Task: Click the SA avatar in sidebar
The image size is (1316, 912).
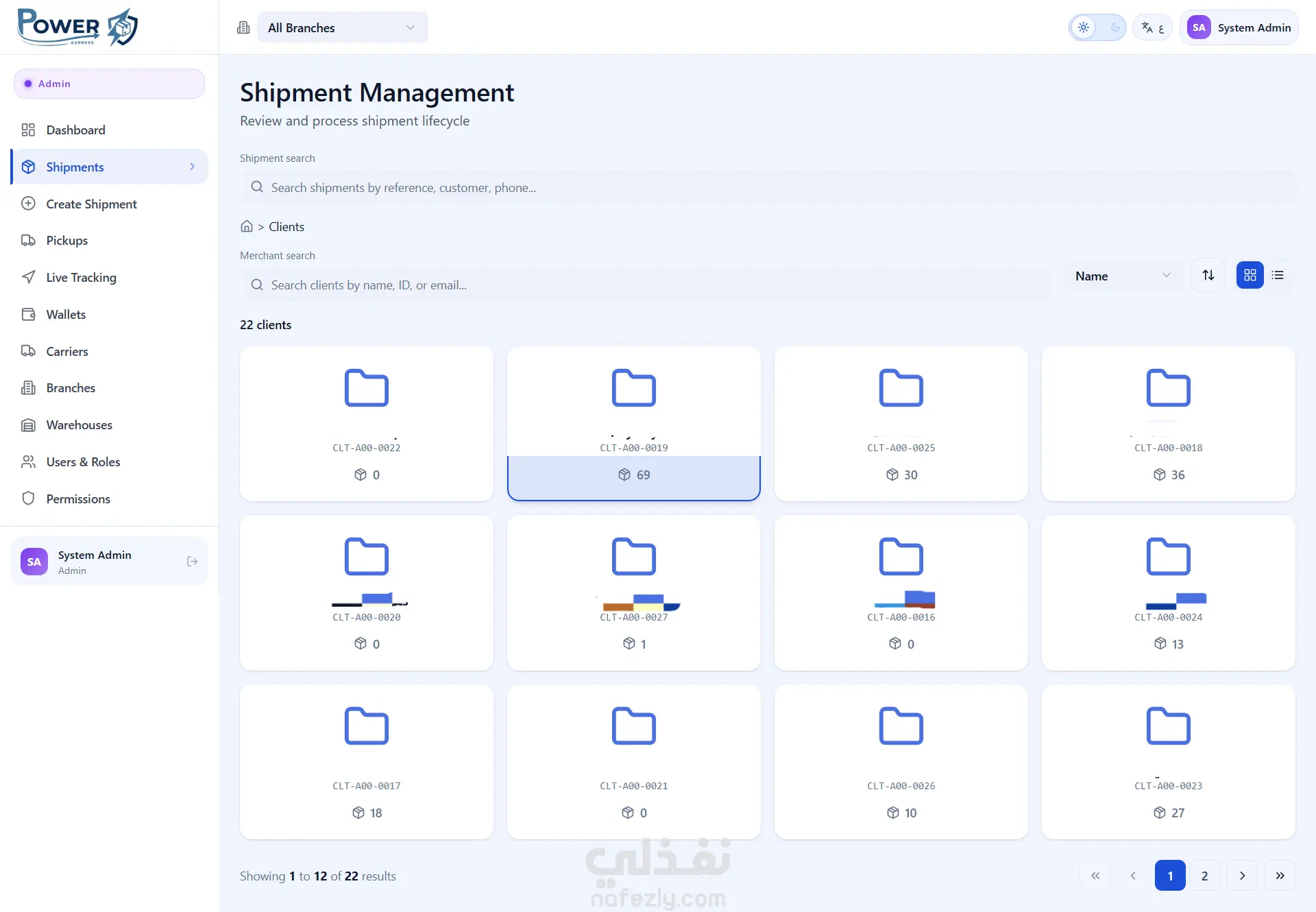Action: [34, 562]
